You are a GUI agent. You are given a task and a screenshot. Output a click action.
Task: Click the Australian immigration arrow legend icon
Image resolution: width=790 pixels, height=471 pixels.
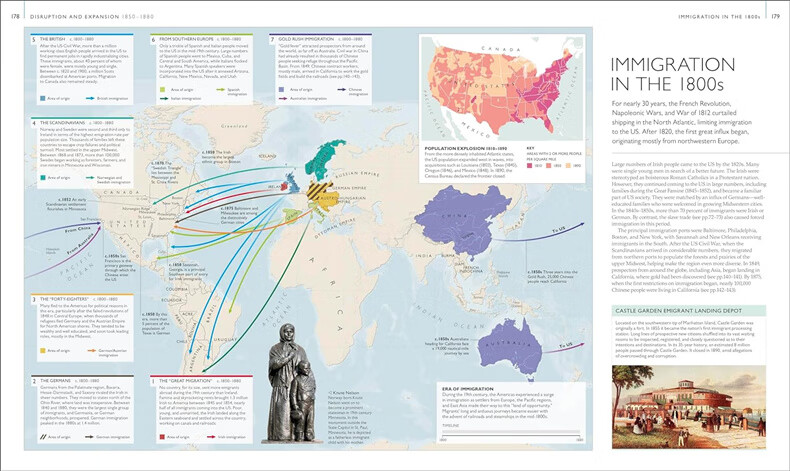pos(279,98)
